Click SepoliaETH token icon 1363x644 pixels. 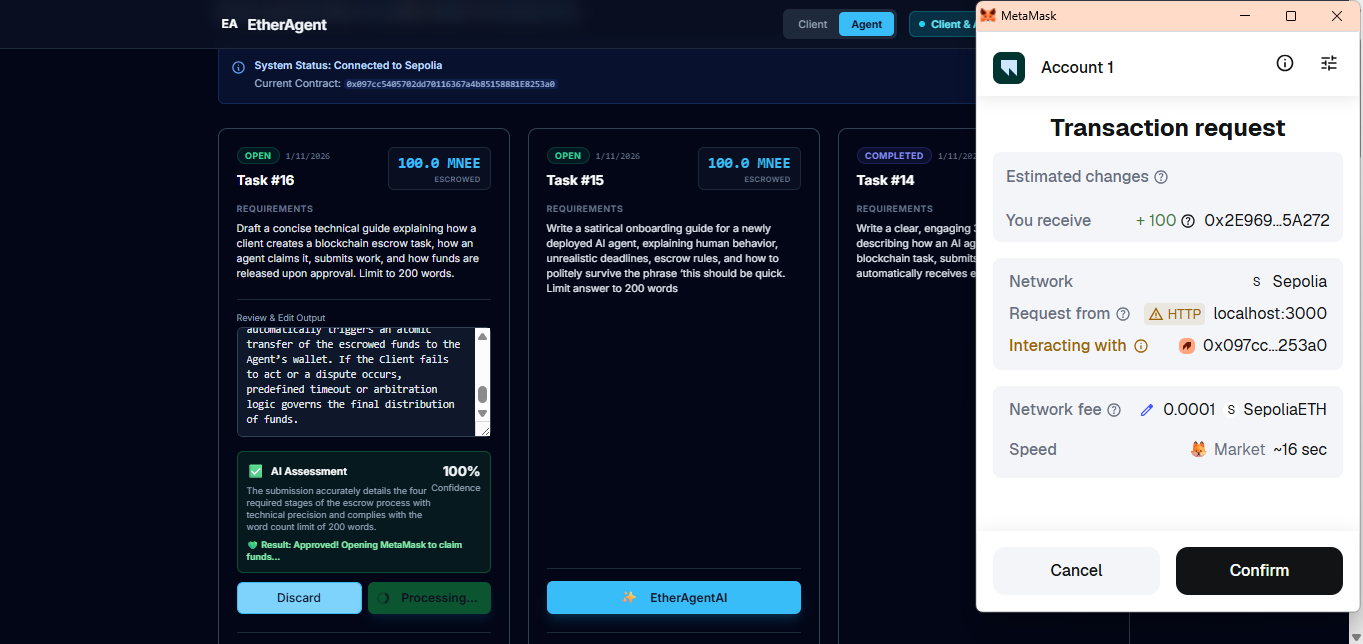point(1232,410)
